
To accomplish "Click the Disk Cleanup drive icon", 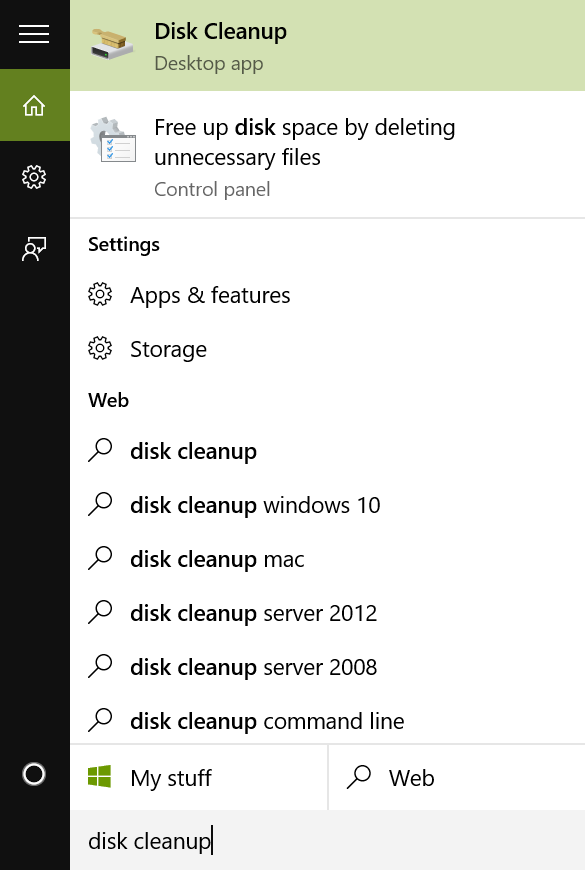I will pyautogui.click(x=113, y=45).
